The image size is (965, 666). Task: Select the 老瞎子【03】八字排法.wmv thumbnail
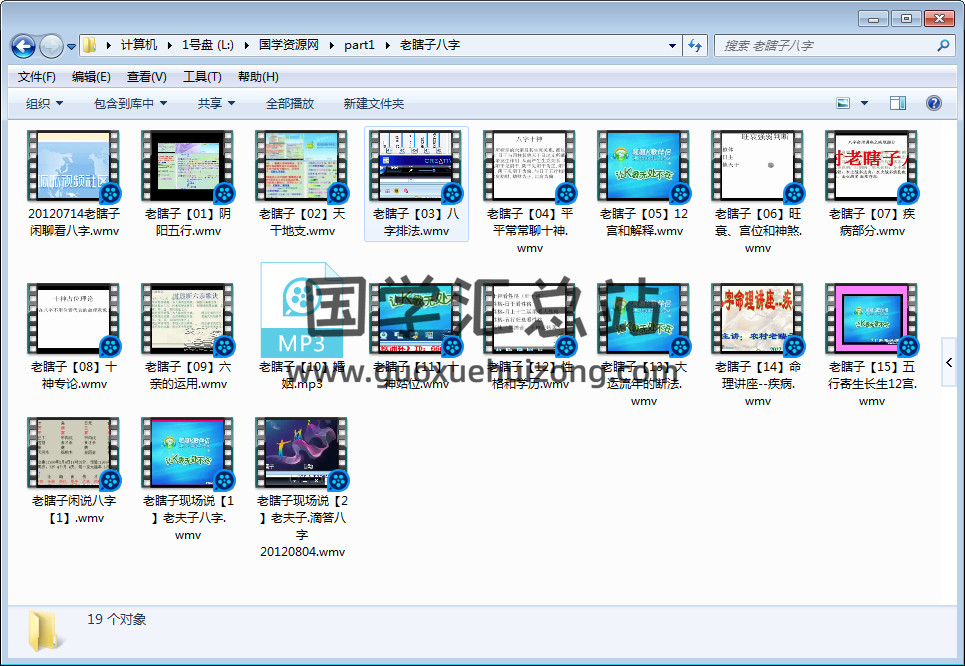pos(416,166)
